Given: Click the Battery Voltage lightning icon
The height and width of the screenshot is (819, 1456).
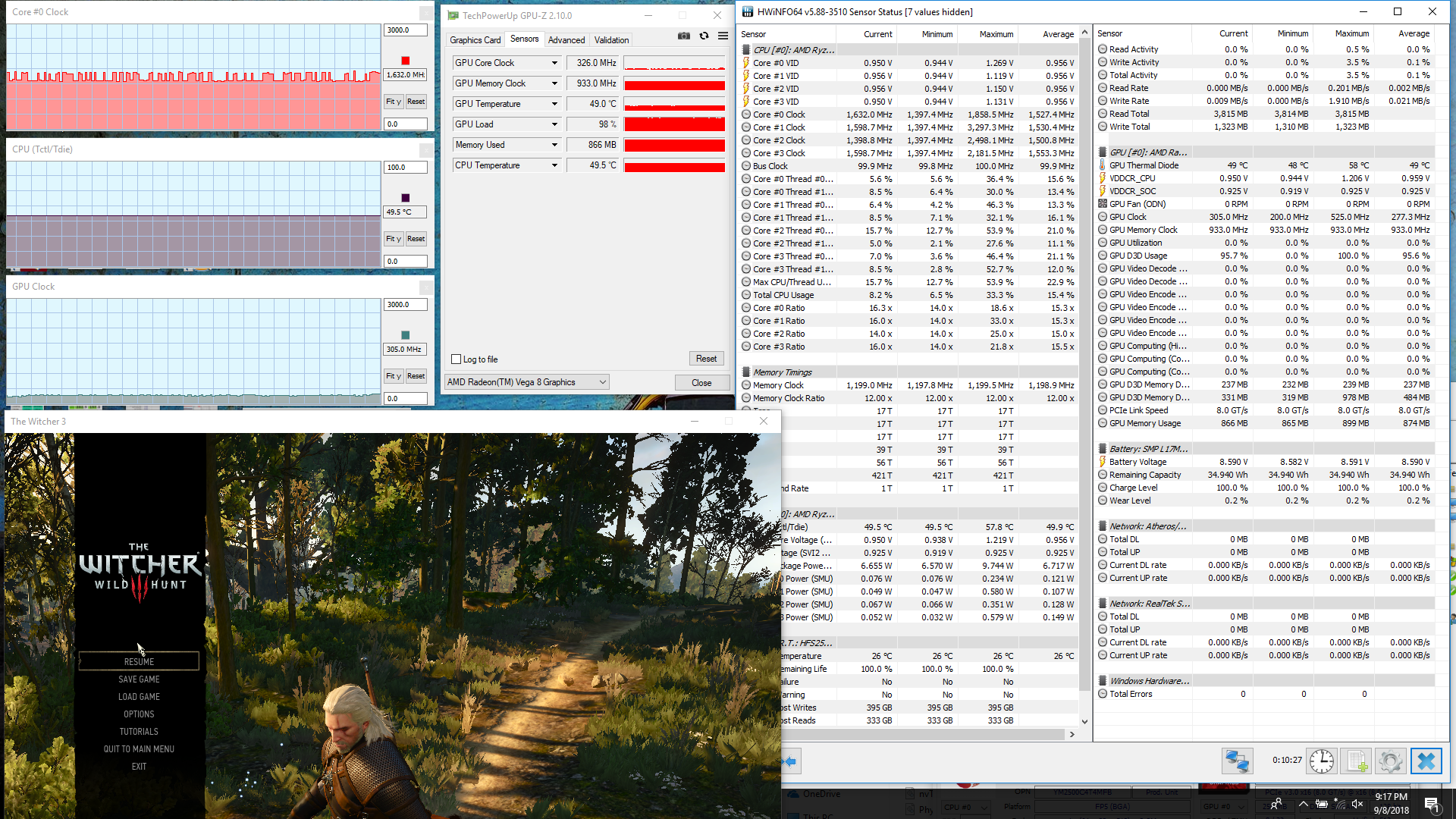Looking at the screenshot, I should point(1103,462).
